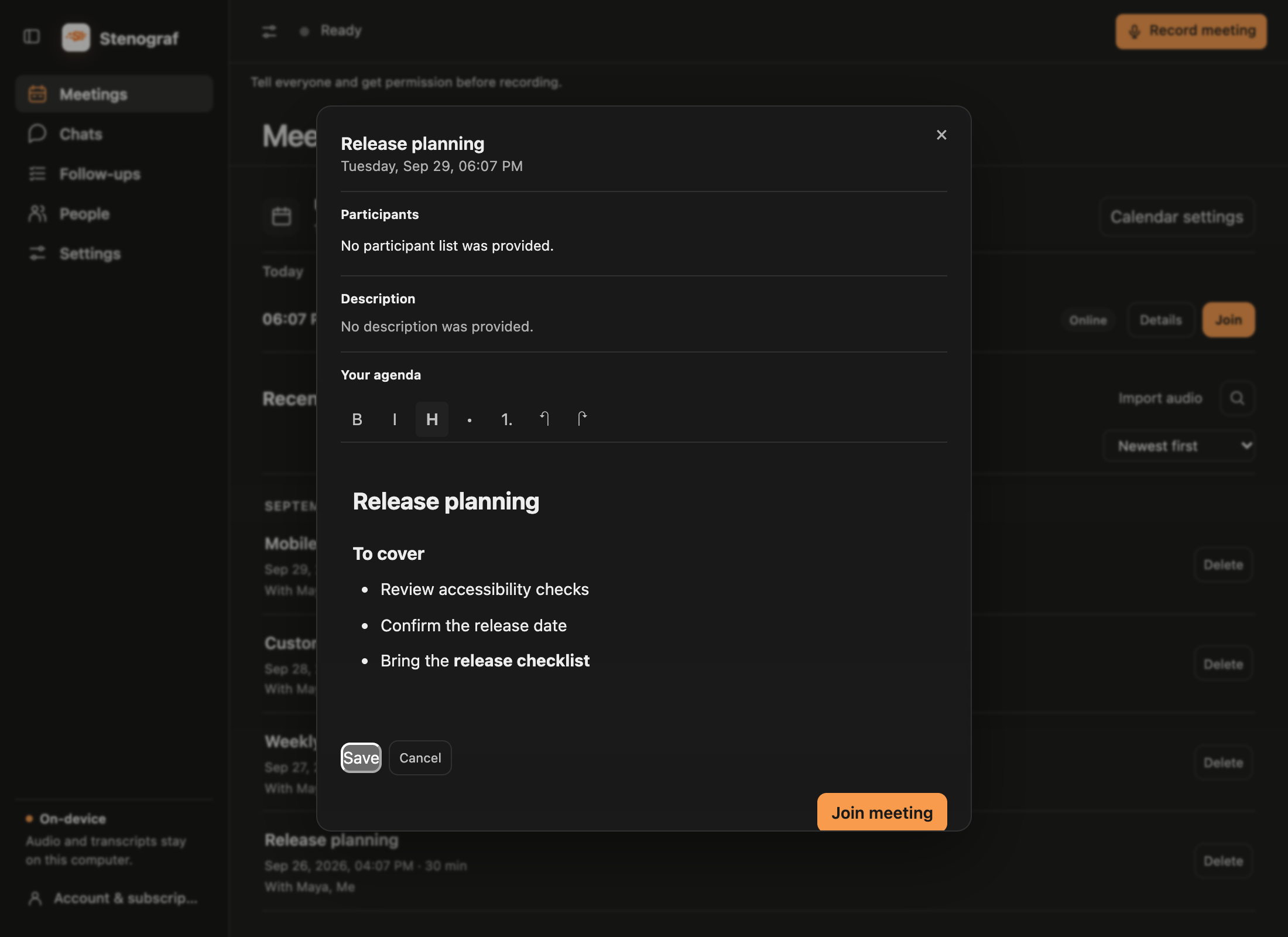The height and width of the screenshot is (937, 1288).
Task: Delete the Mobile meeting entry
Action: point(1223,565)
